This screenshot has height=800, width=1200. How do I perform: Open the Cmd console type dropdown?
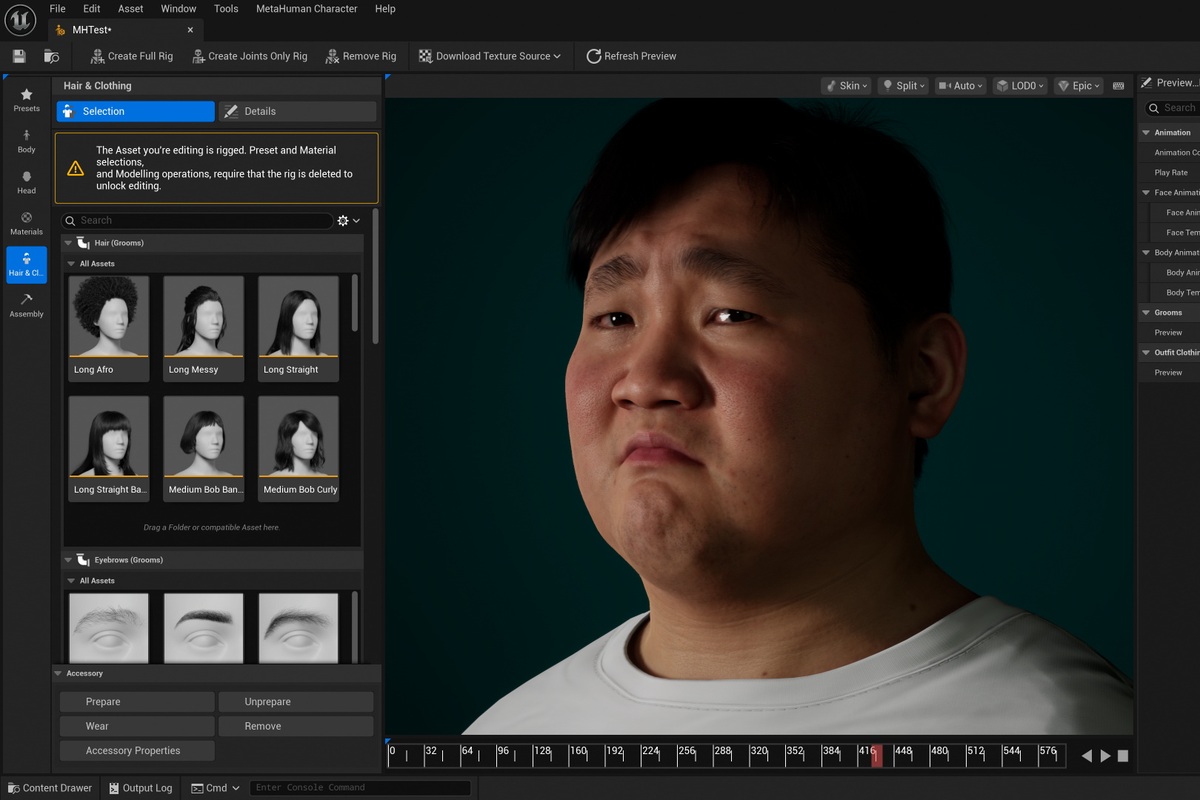click(x=216, y=788)
